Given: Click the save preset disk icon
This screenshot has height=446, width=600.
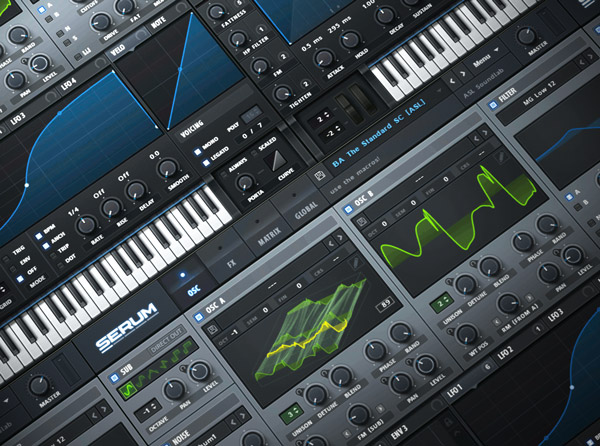Looking at the screenshot, I should pos(320,176).
